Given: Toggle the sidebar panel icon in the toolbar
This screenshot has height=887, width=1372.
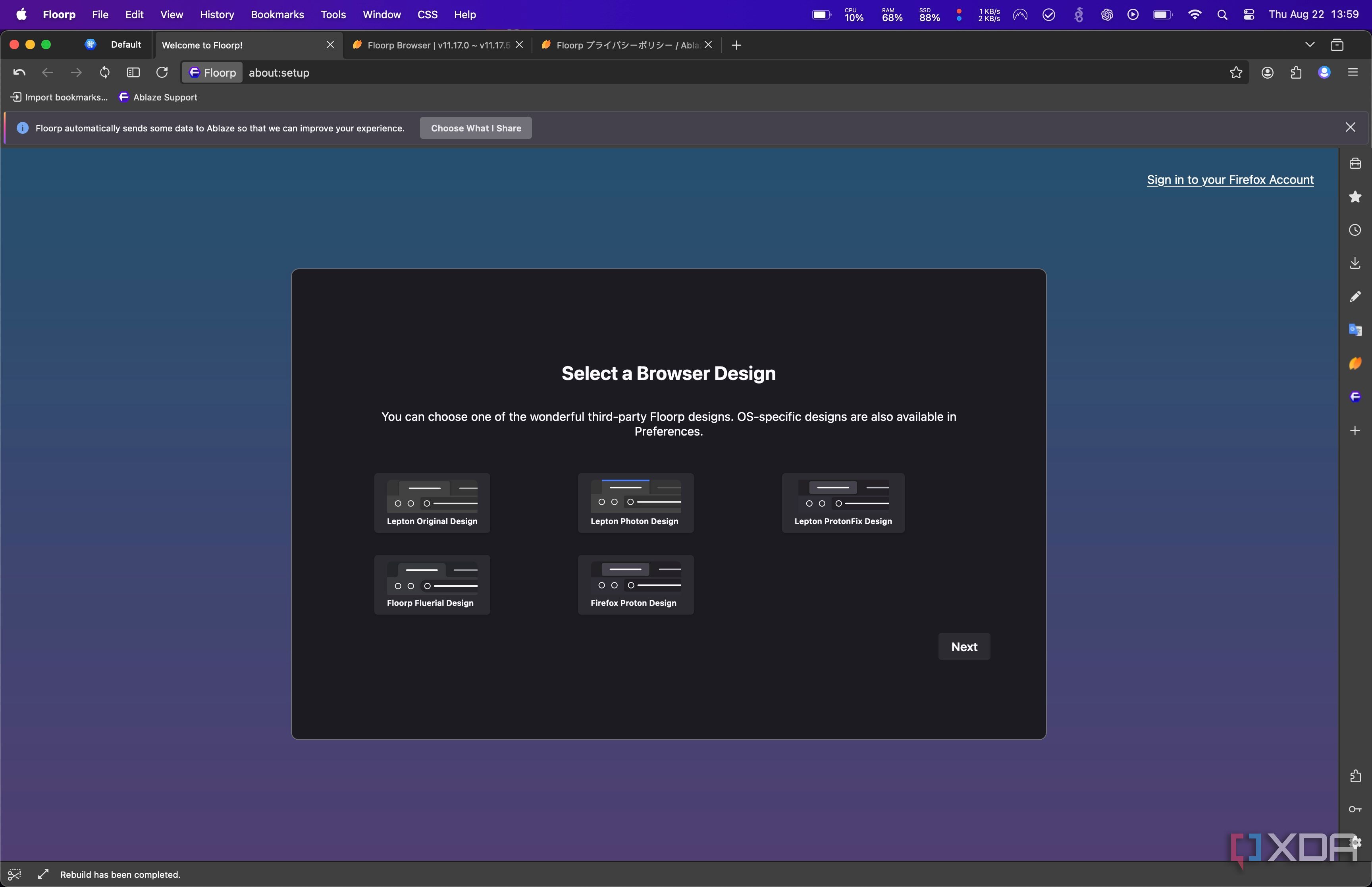Looking at the screenshot, I should [x=133, y=73].
